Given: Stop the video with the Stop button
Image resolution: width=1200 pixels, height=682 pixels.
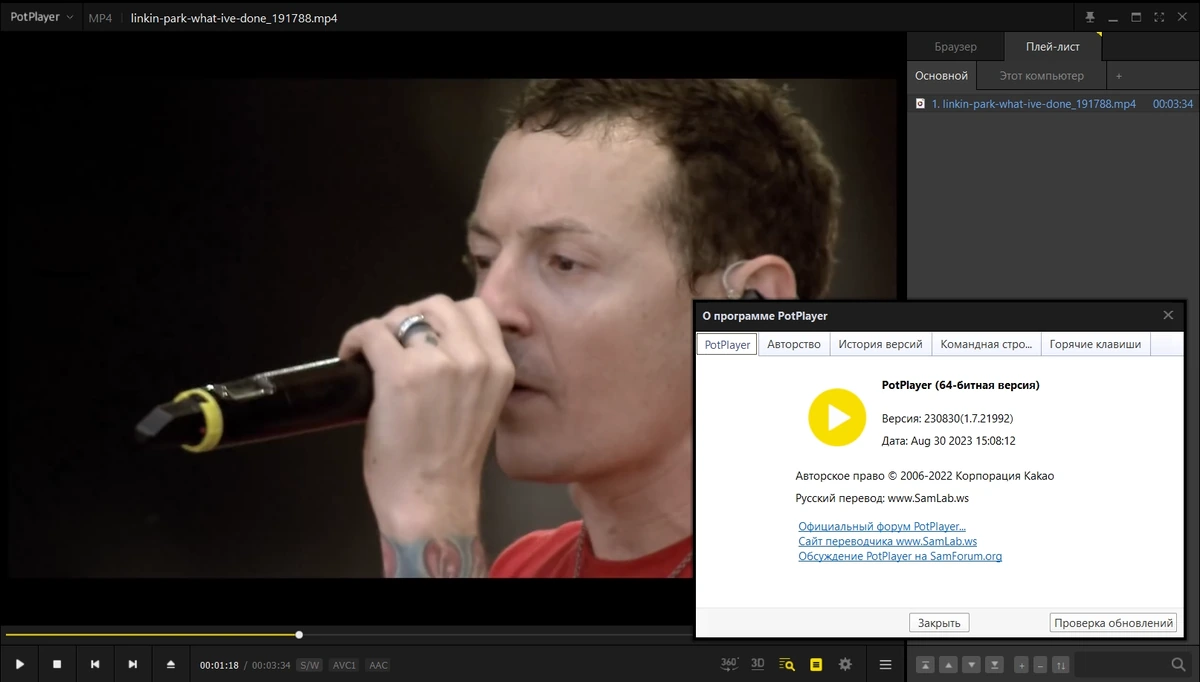Looking at the screenshot, I should (57, 664).
